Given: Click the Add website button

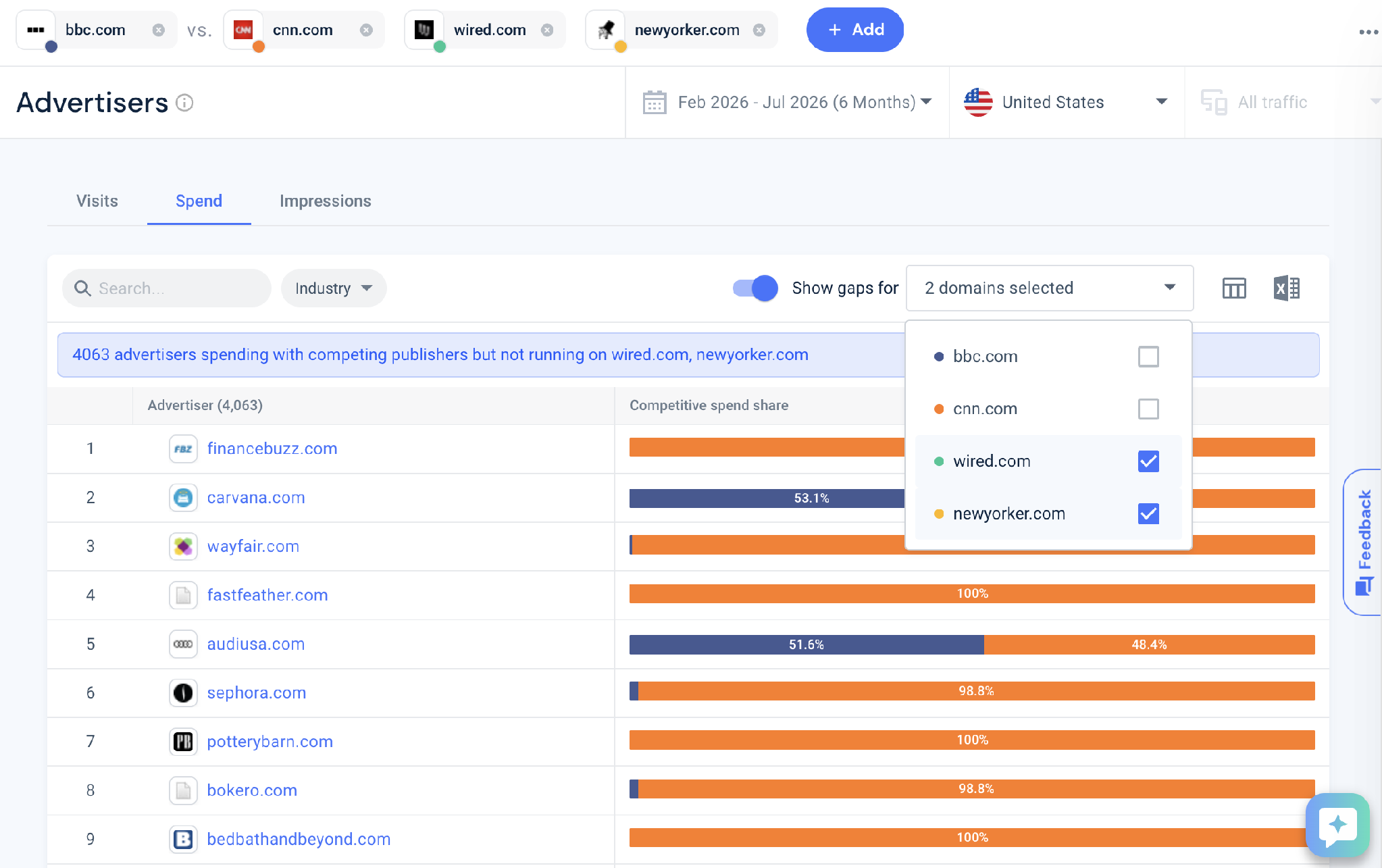Looking at the screenshot, I should 855,30.
